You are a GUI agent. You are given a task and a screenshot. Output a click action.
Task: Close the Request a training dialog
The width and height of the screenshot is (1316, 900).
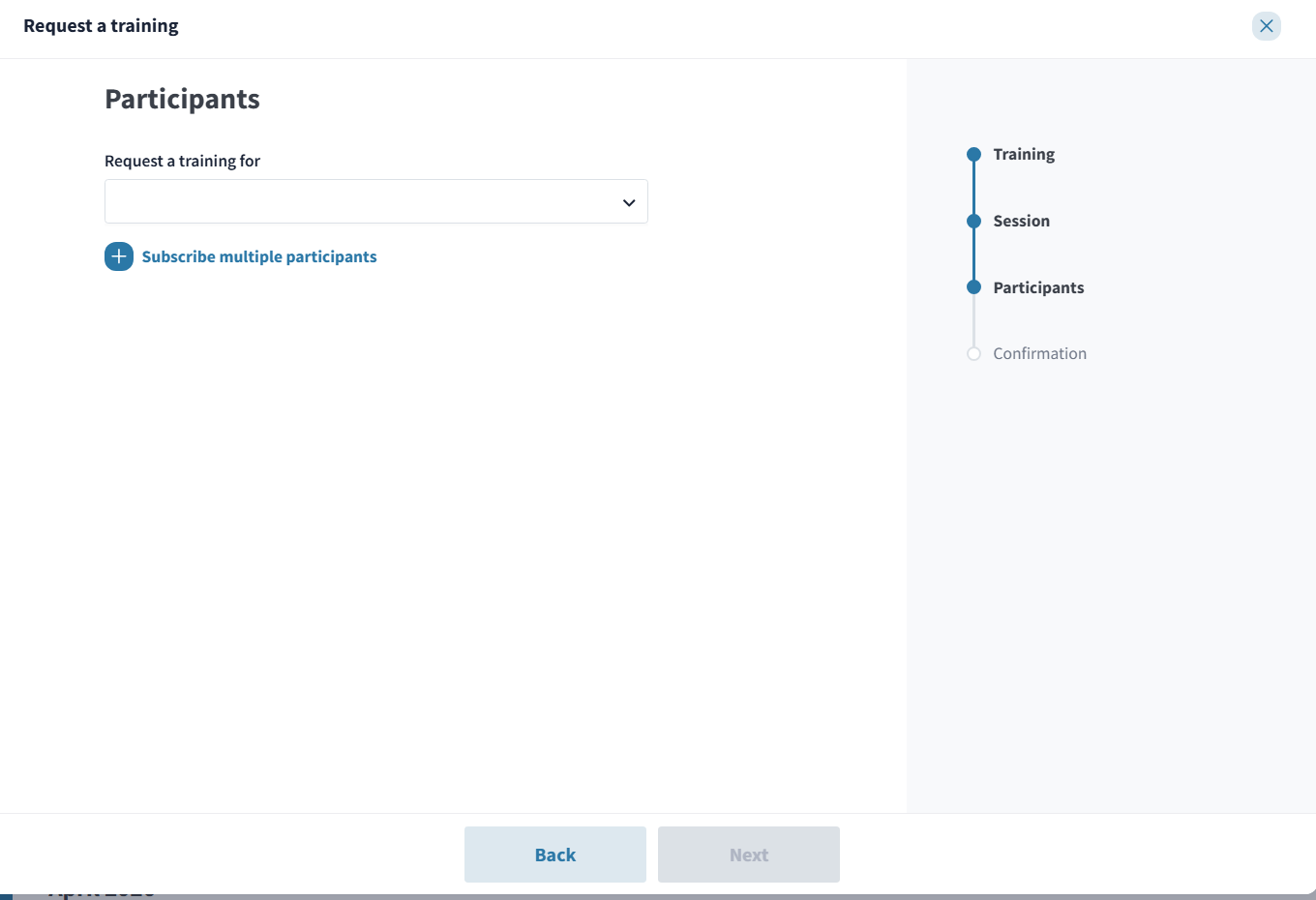1266,26
